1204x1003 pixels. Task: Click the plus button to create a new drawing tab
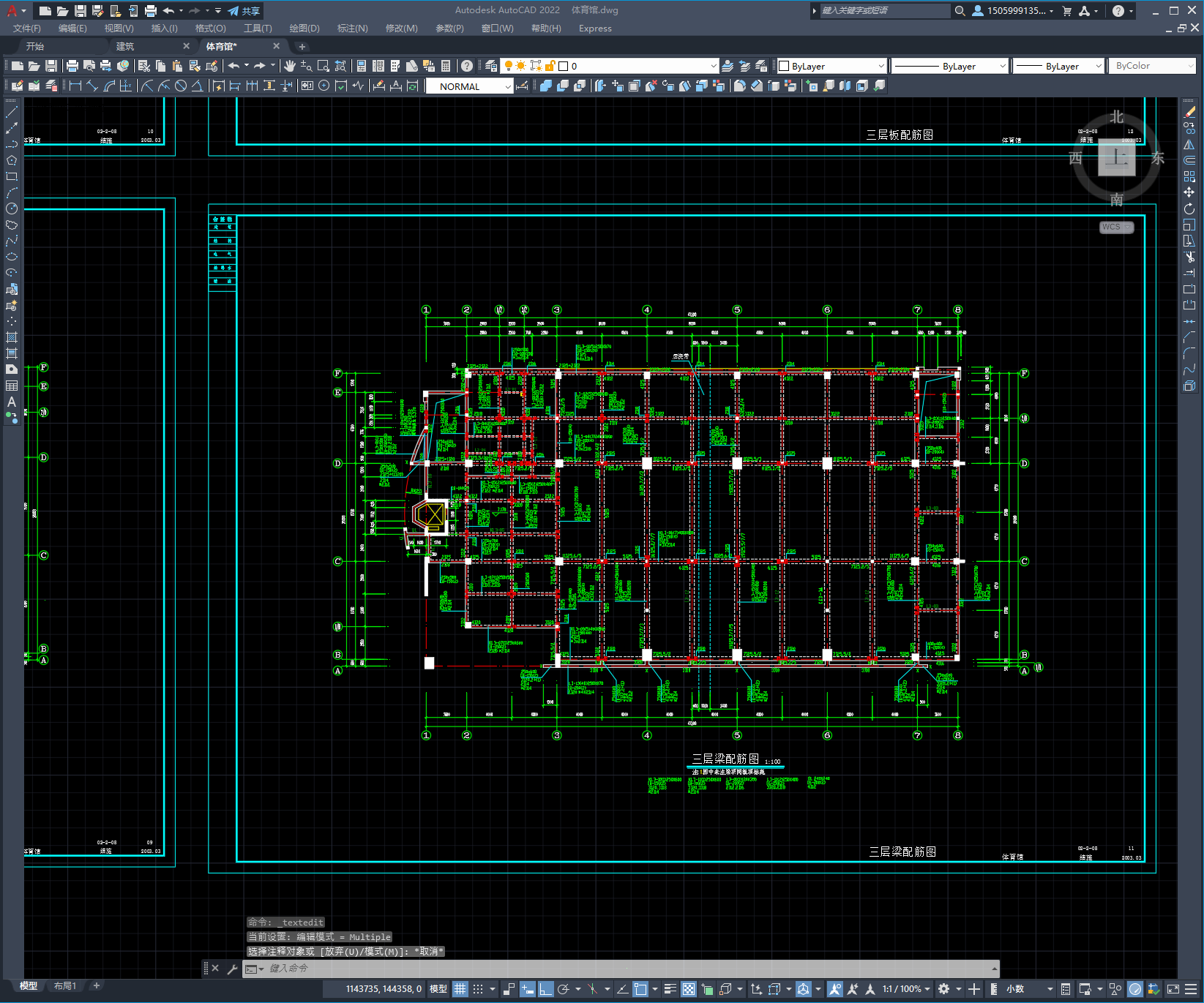point(302,46)
